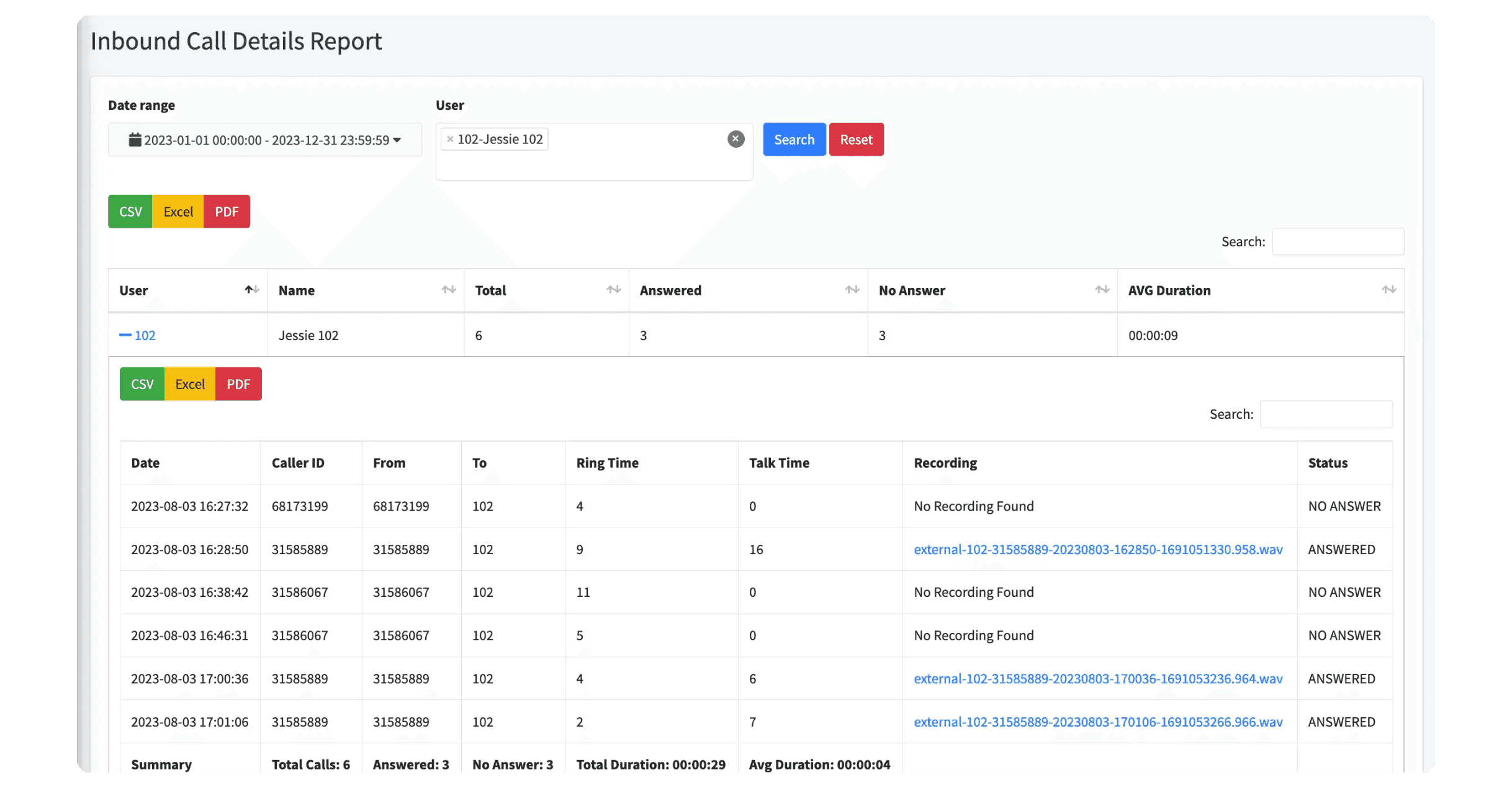The width and height of the screenshot is (1512, 788).
Task: Open the date range picker dropdown
Action: pyautogui.click(x=265, y=140)
